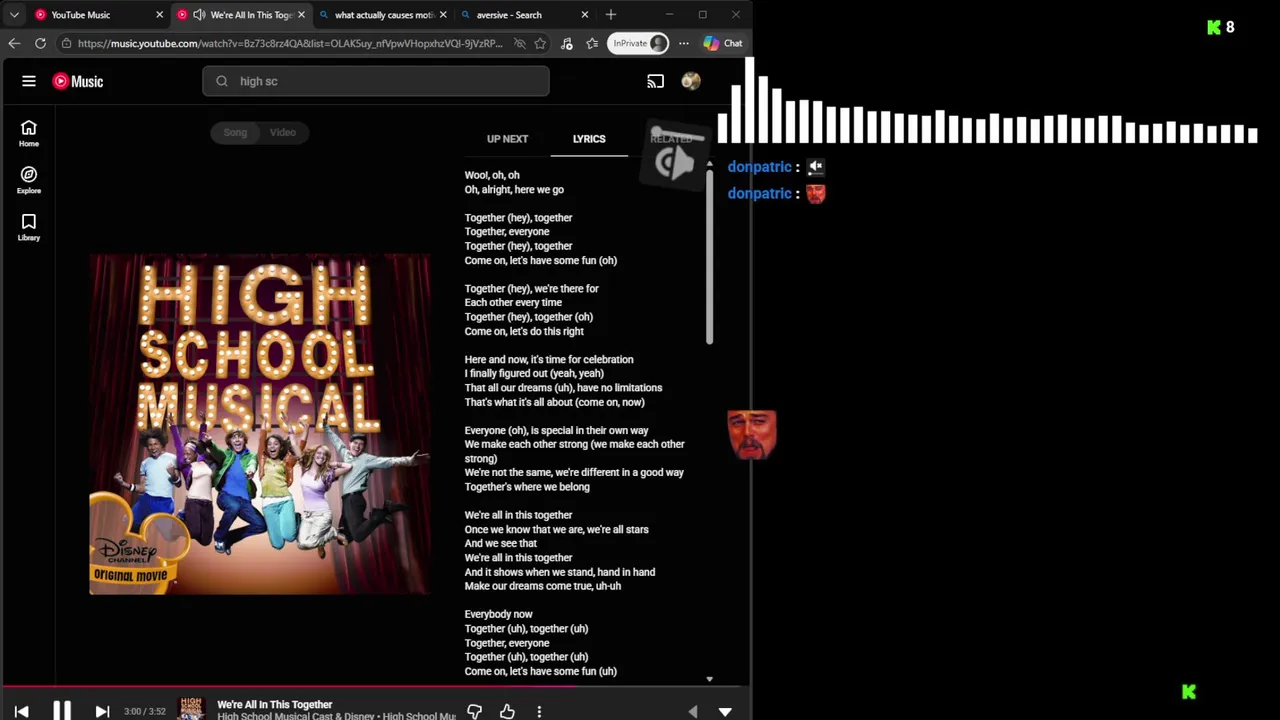1280x720 pixels.
Task: Click the YouTube Music logo
Action: coord(78,81)
